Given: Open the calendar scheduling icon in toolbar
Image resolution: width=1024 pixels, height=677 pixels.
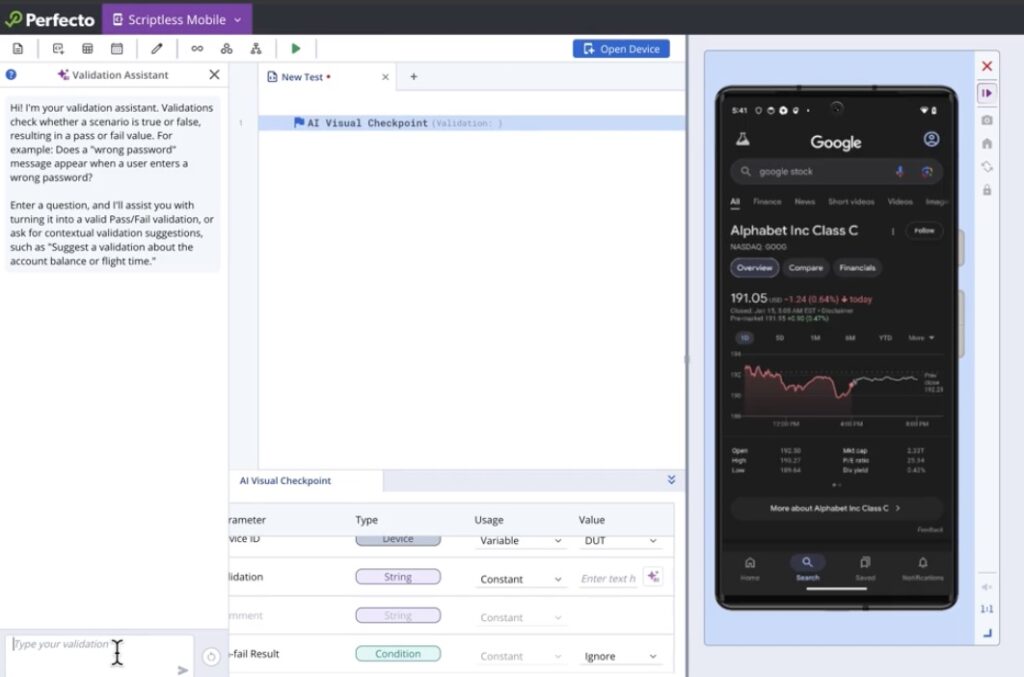Looking at the screenshot, I should tap(117, 48).
